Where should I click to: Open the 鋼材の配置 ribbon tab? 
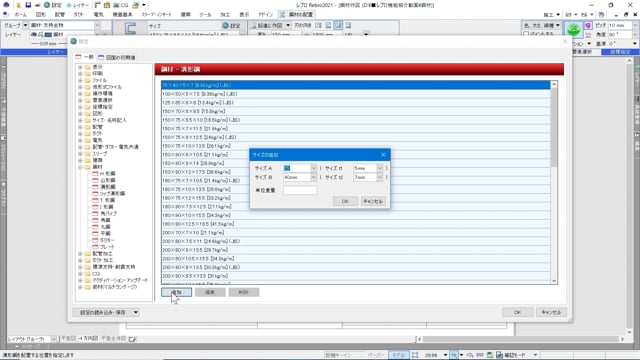tap(297, 14)
